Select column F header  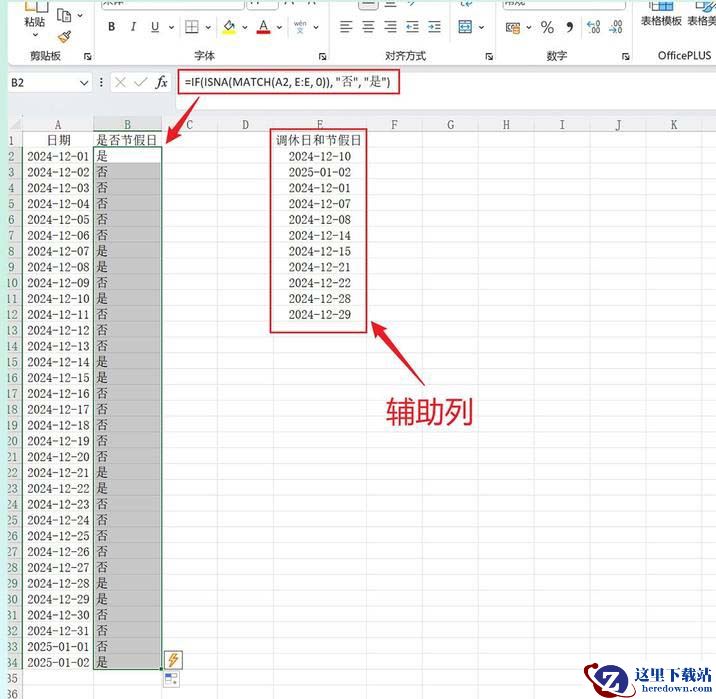[394, 124]
